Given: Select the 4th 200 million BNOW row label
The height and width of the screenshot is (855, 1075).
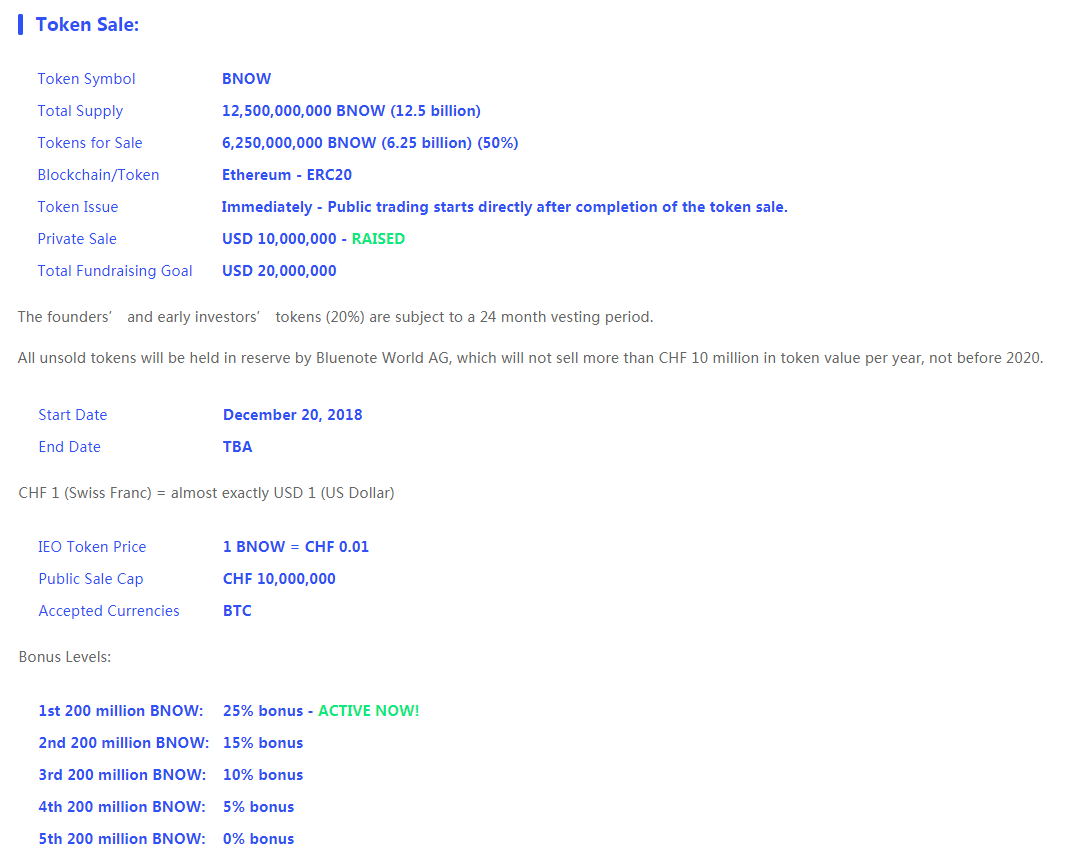Looking at the screenshot, I should (x=122, y=807).
